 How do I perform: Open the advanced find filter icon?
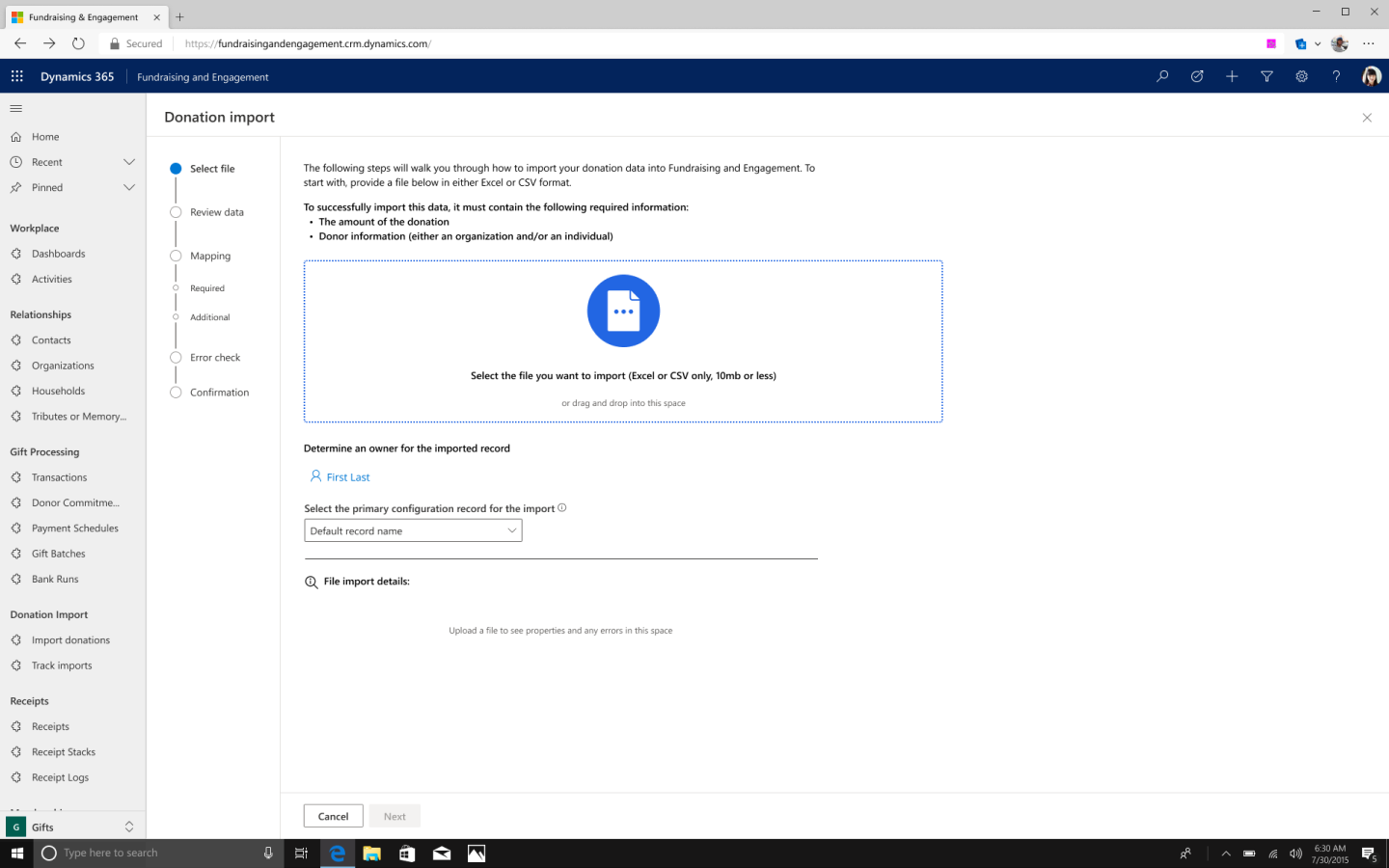[x=1266, y=76]
